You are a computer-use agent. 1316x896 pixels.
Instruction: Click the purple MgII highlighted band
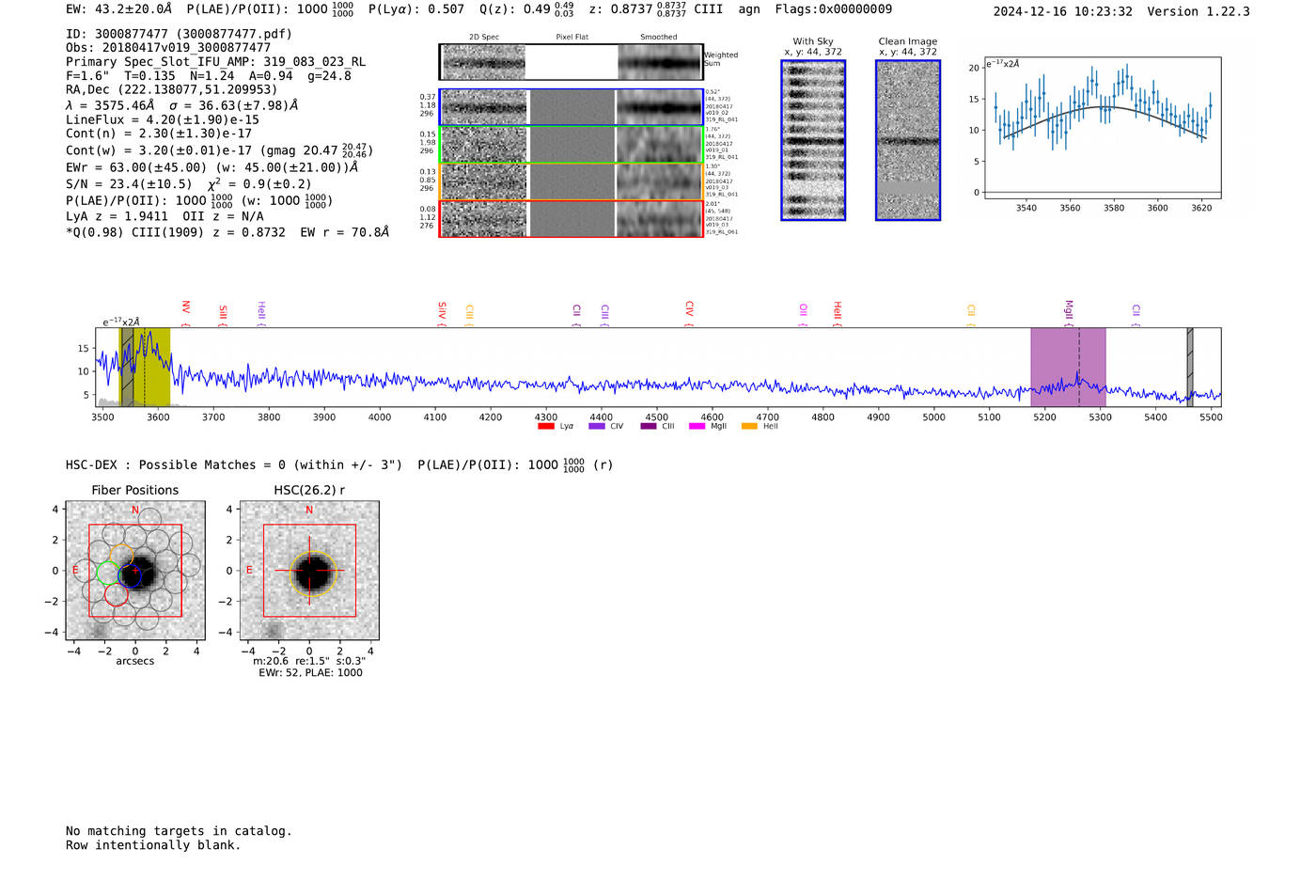1068,367
